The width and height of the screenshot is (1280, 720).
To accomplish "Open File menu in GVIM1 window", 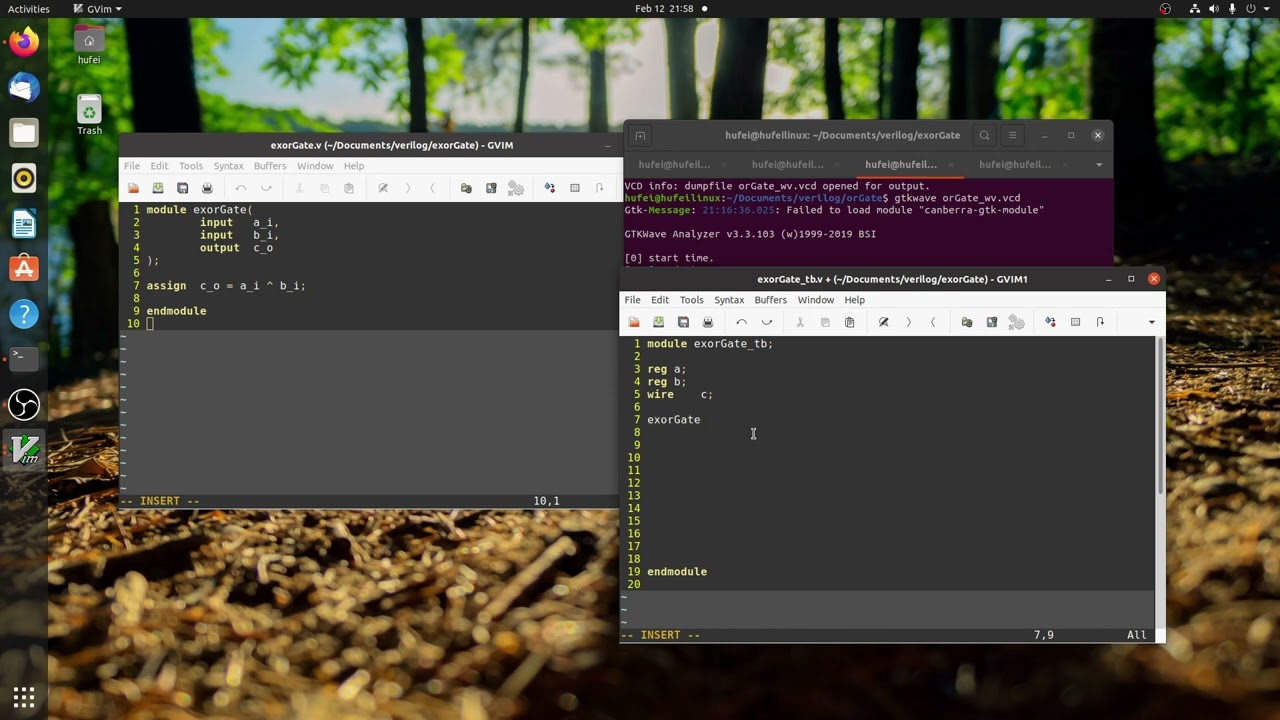I will tap(633, 300).
